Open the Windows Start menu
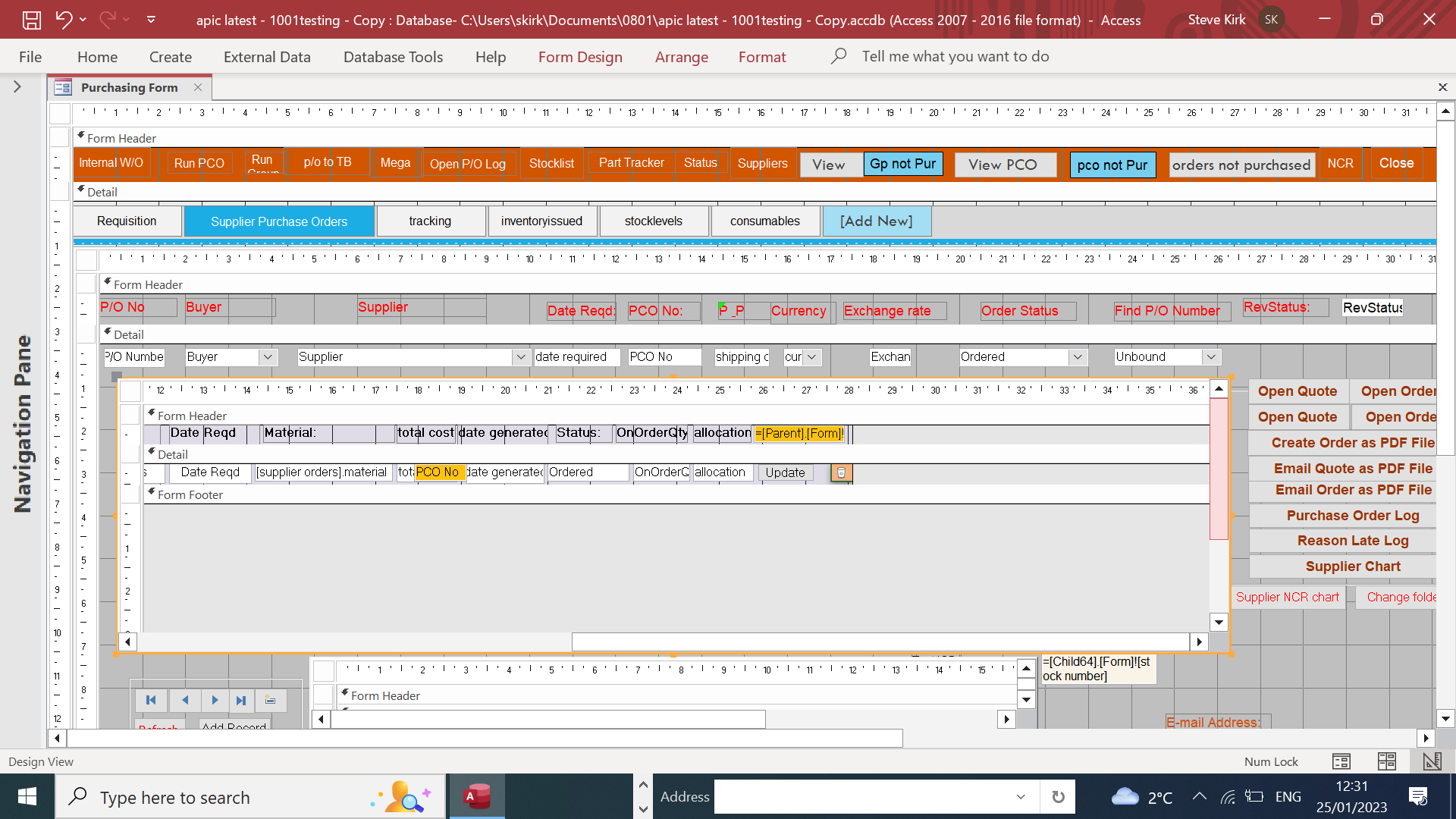 27,796
